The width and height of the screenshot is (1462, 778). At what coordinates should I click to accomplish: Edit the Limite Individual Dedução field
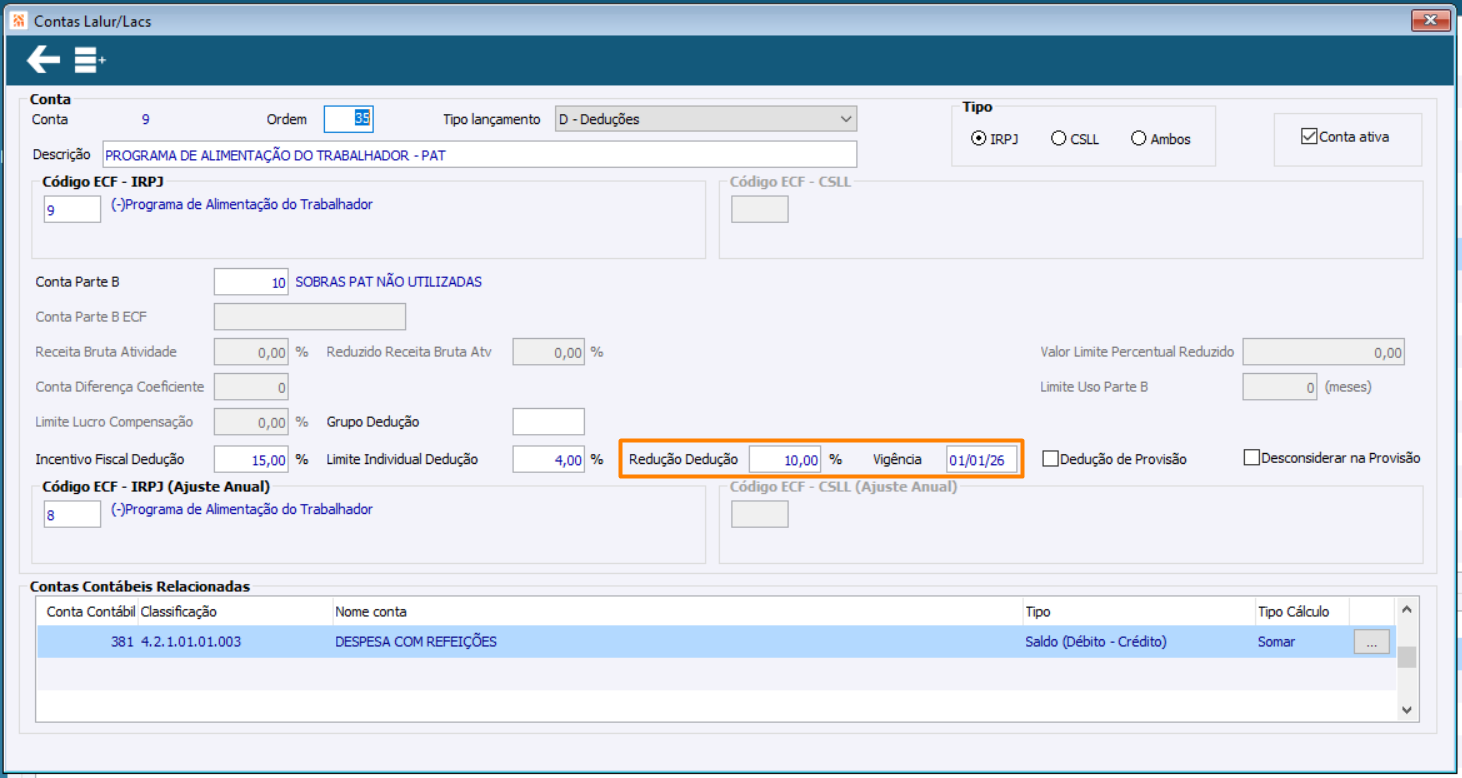(548, 460)
